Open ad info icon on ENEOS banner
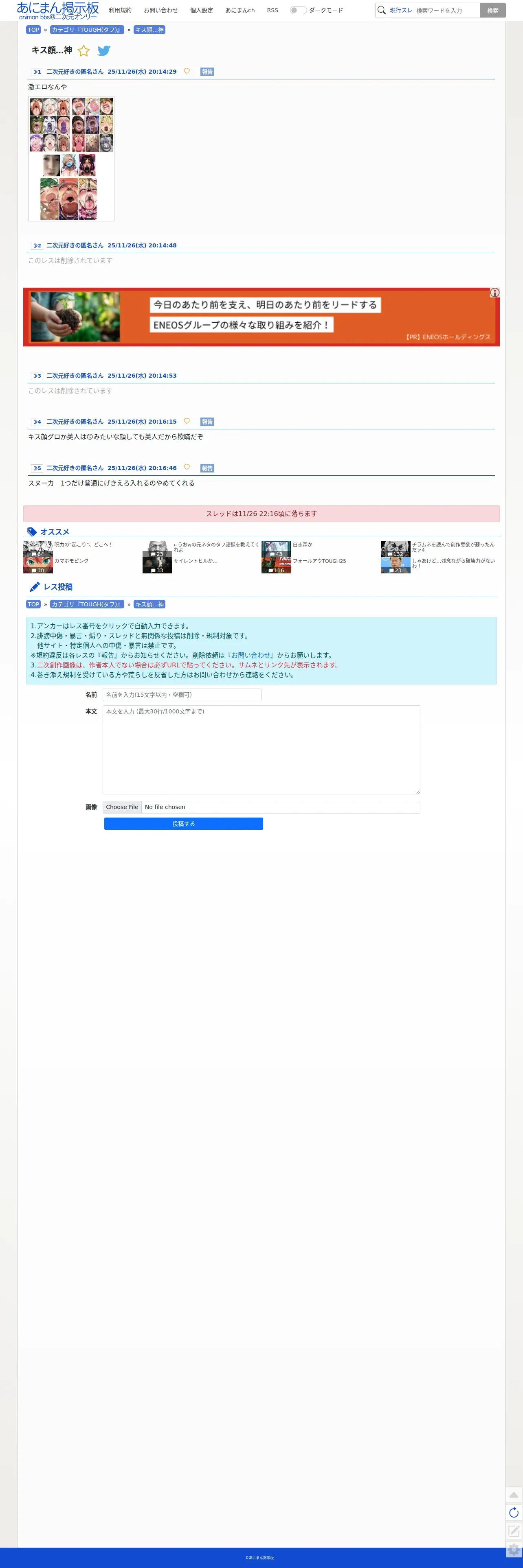523x1568 pixels. 494,293
